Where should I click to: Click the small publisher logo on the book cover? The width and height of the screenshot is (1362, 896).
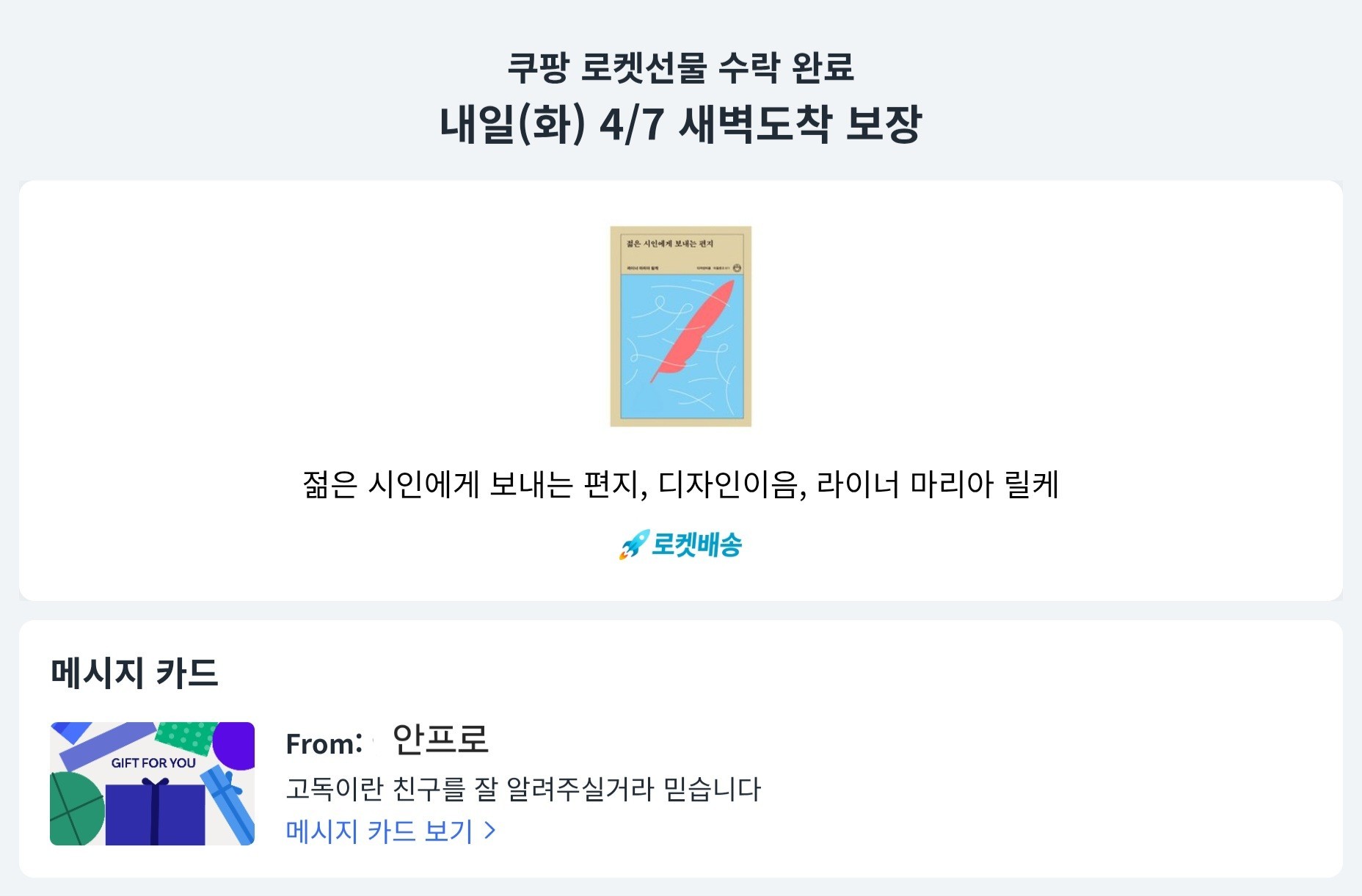click(x=737, y=268)
